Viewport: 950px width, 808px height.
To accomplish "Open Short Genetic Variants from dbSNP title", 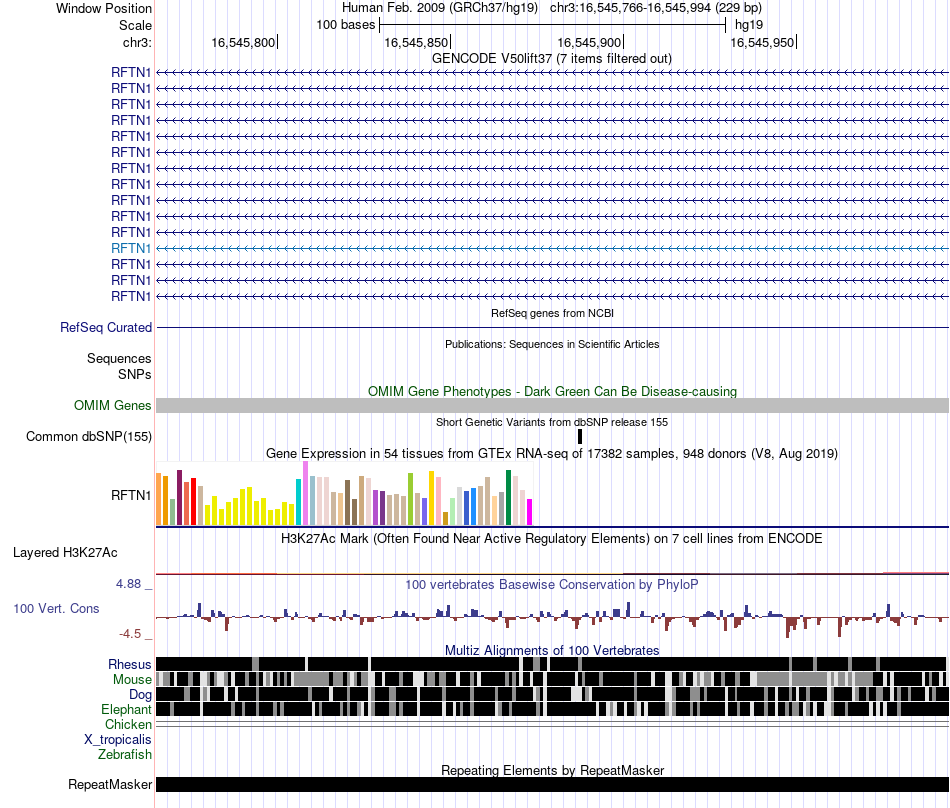I will click(552, 422).
